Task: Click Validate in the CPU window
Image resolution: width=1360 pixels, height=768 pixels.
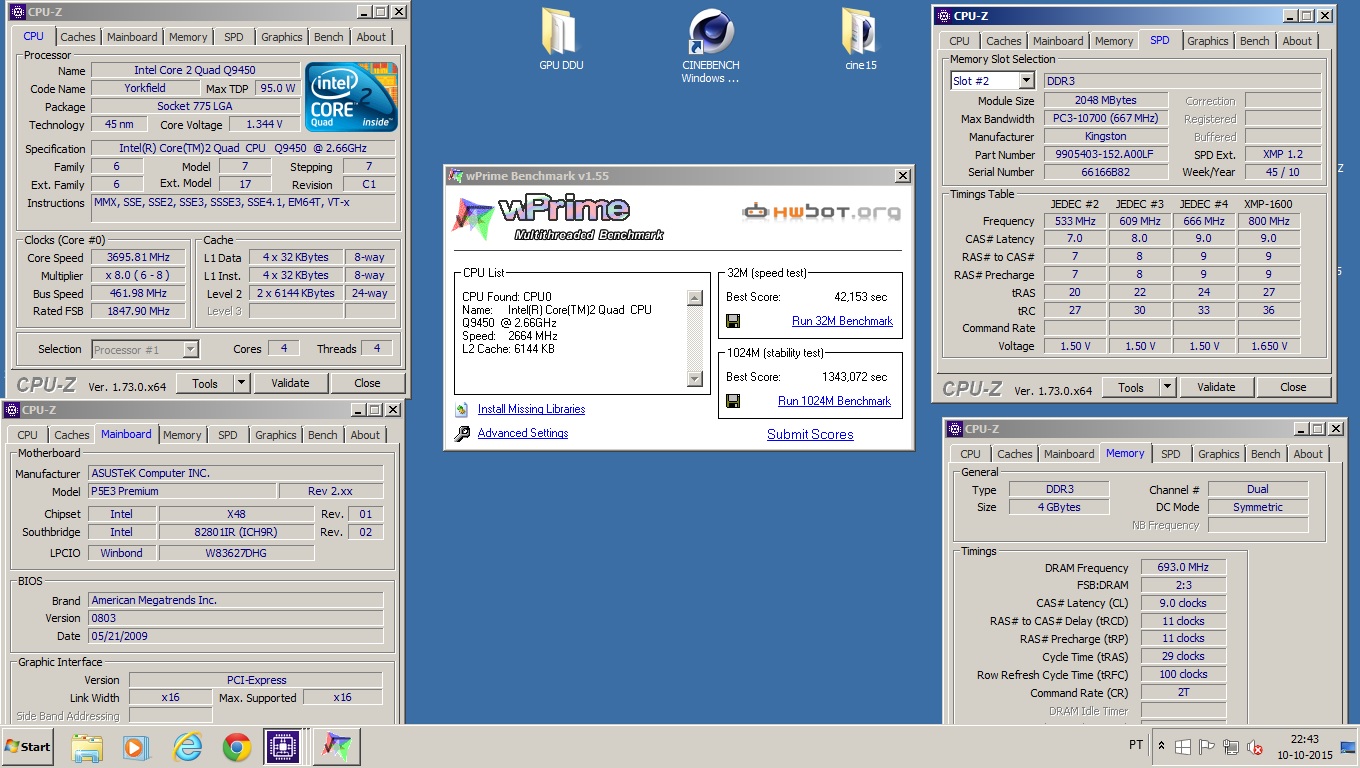Action: pyautogui.click(x=289, y=383)
